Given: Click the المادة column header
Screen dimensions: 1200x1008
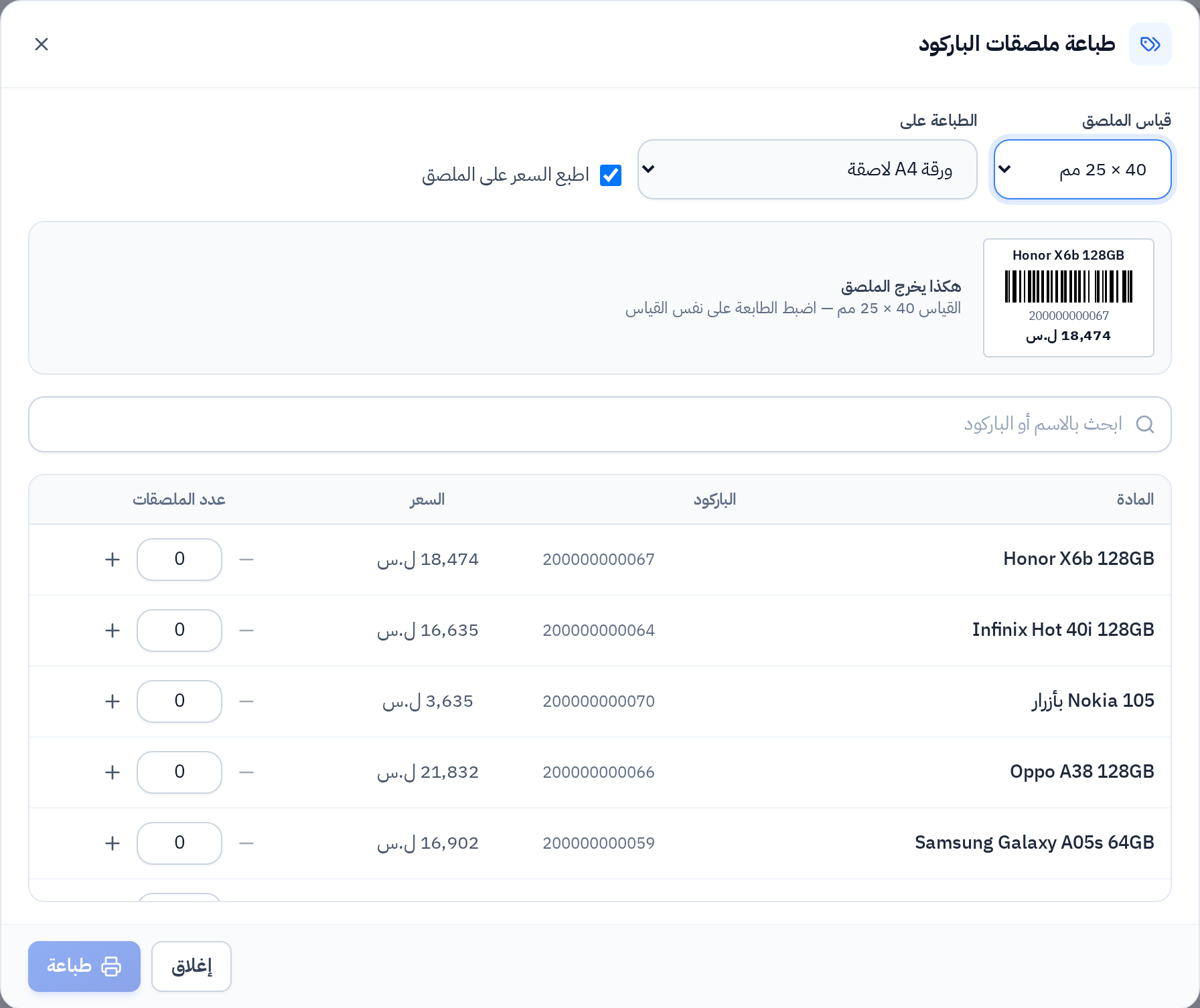Looking at the screenshot, I should pyautogui.click(x=1135, y=499).
